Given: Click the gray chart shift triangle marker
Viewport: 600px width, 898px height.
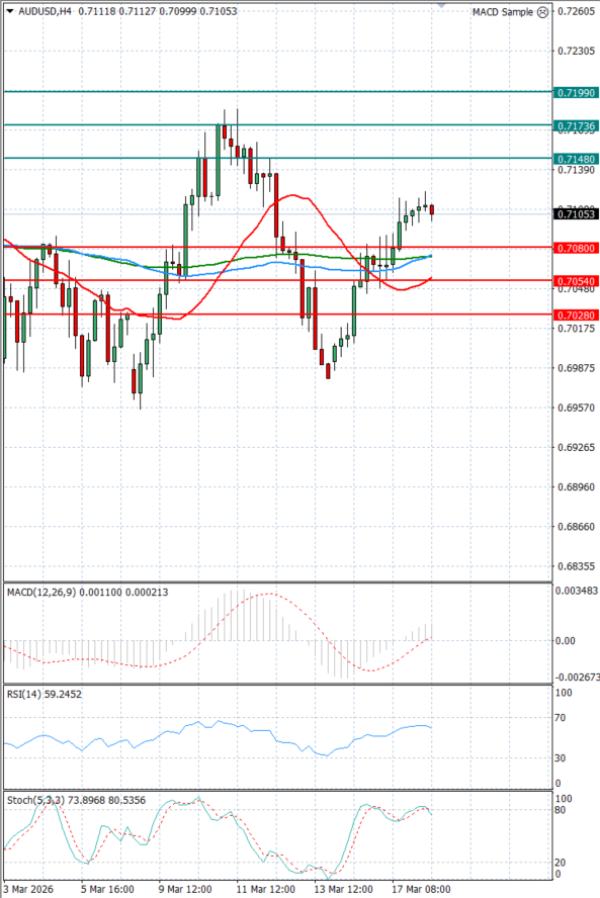Looking at the screenshot, I should [x=442, y=5].
